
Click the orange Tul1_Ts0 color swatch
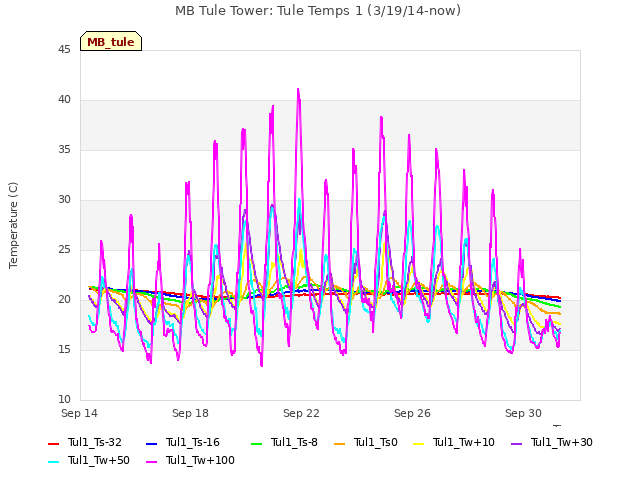tap(339, 443)
